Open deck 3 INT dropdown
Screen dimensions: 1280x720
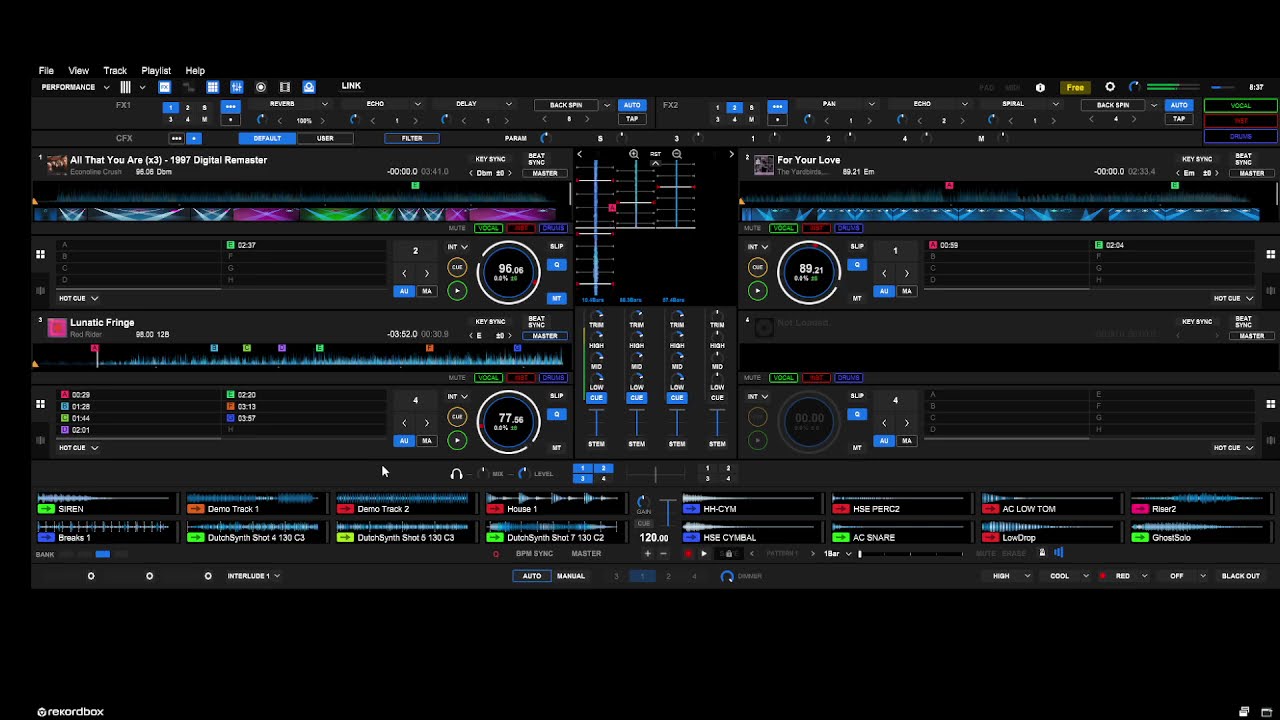coord(457,396)
